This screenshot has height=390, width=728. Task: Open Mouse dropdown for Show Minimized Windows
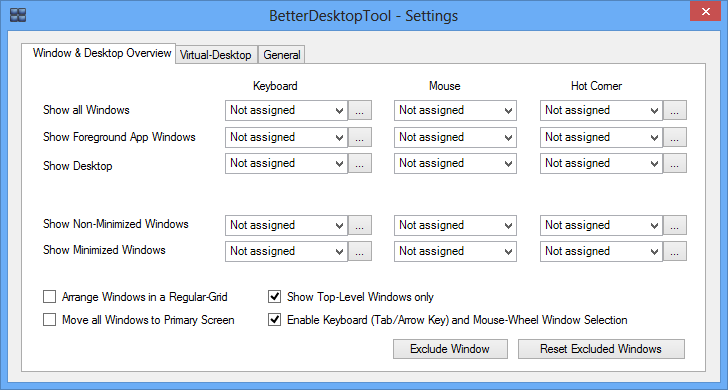(455, 251)
